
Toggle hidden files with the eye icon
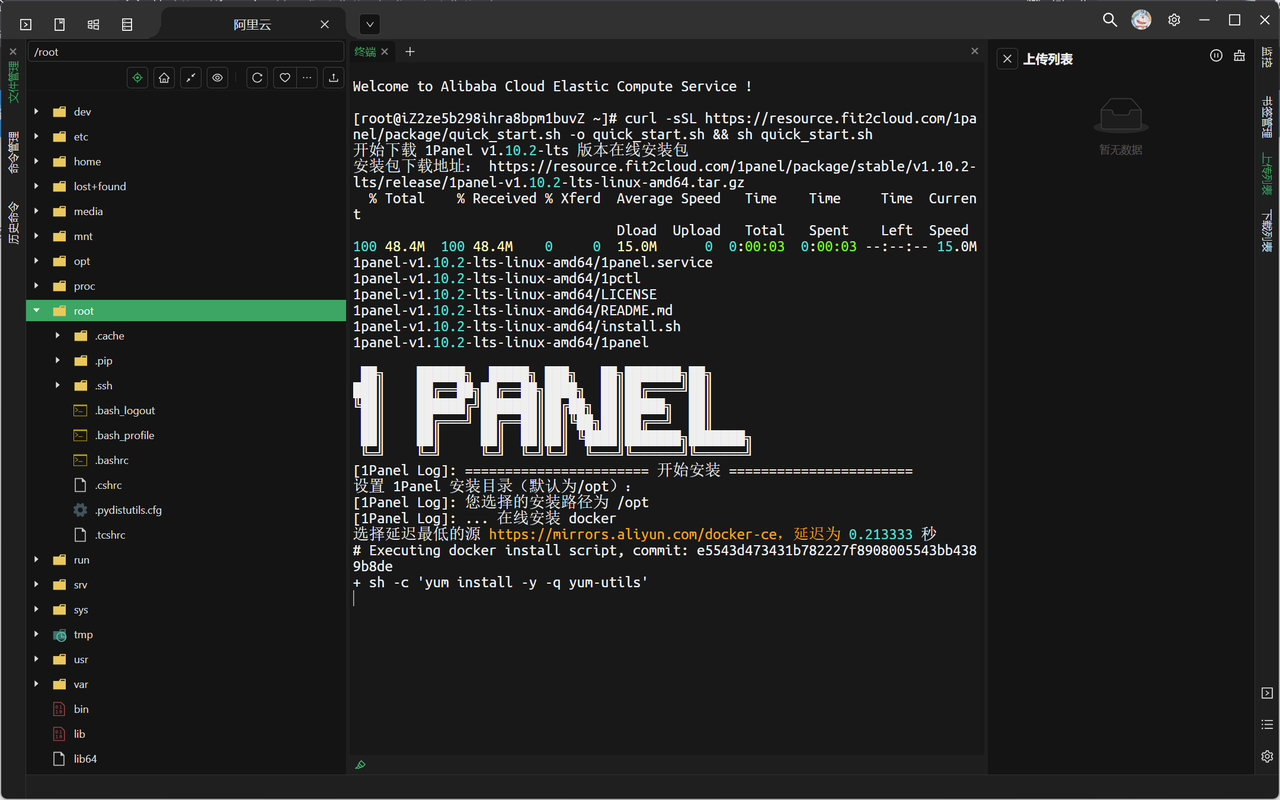217,78
